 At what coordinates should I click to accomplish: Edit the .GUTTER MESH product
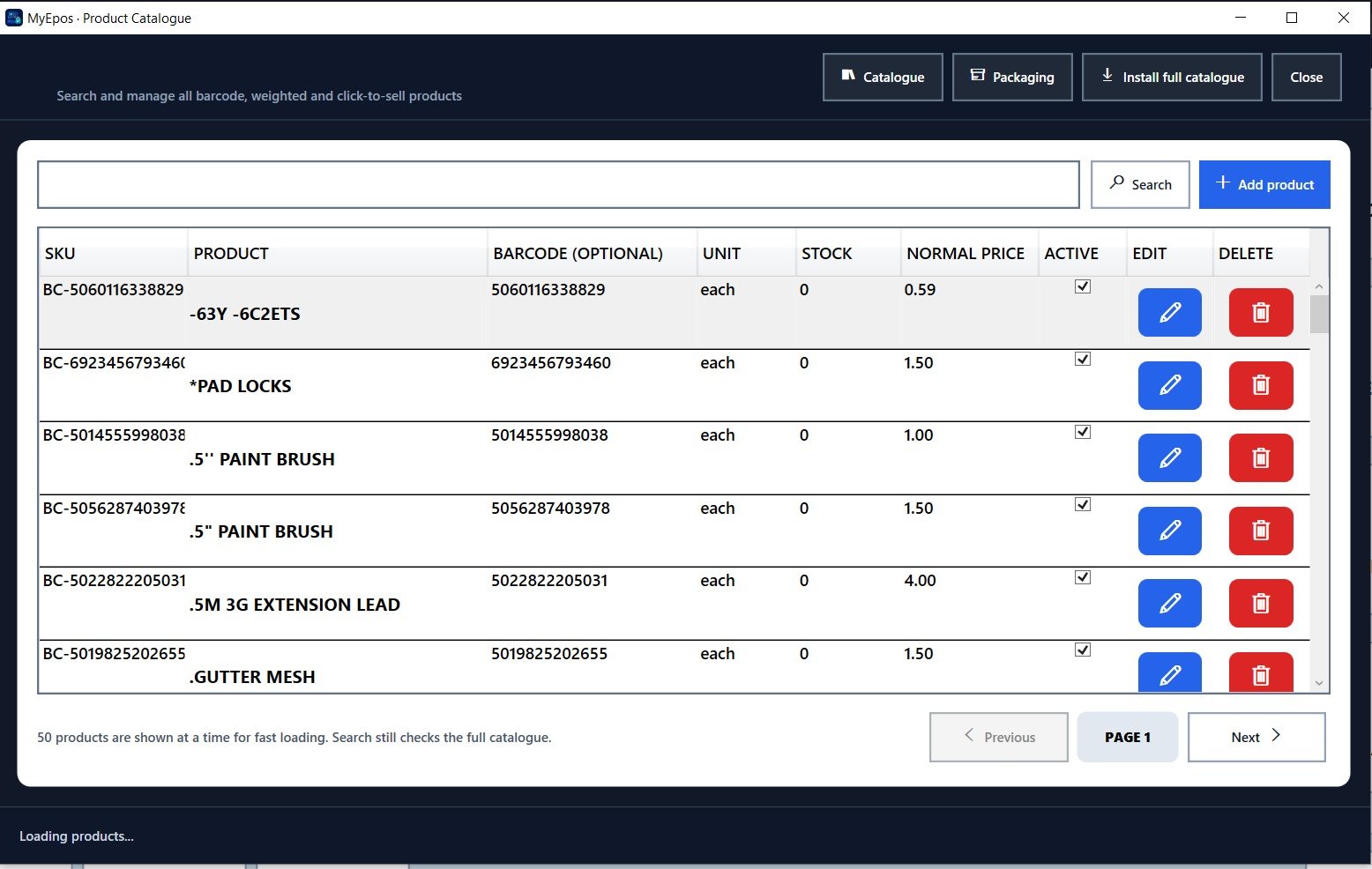tap(1169, 672)
